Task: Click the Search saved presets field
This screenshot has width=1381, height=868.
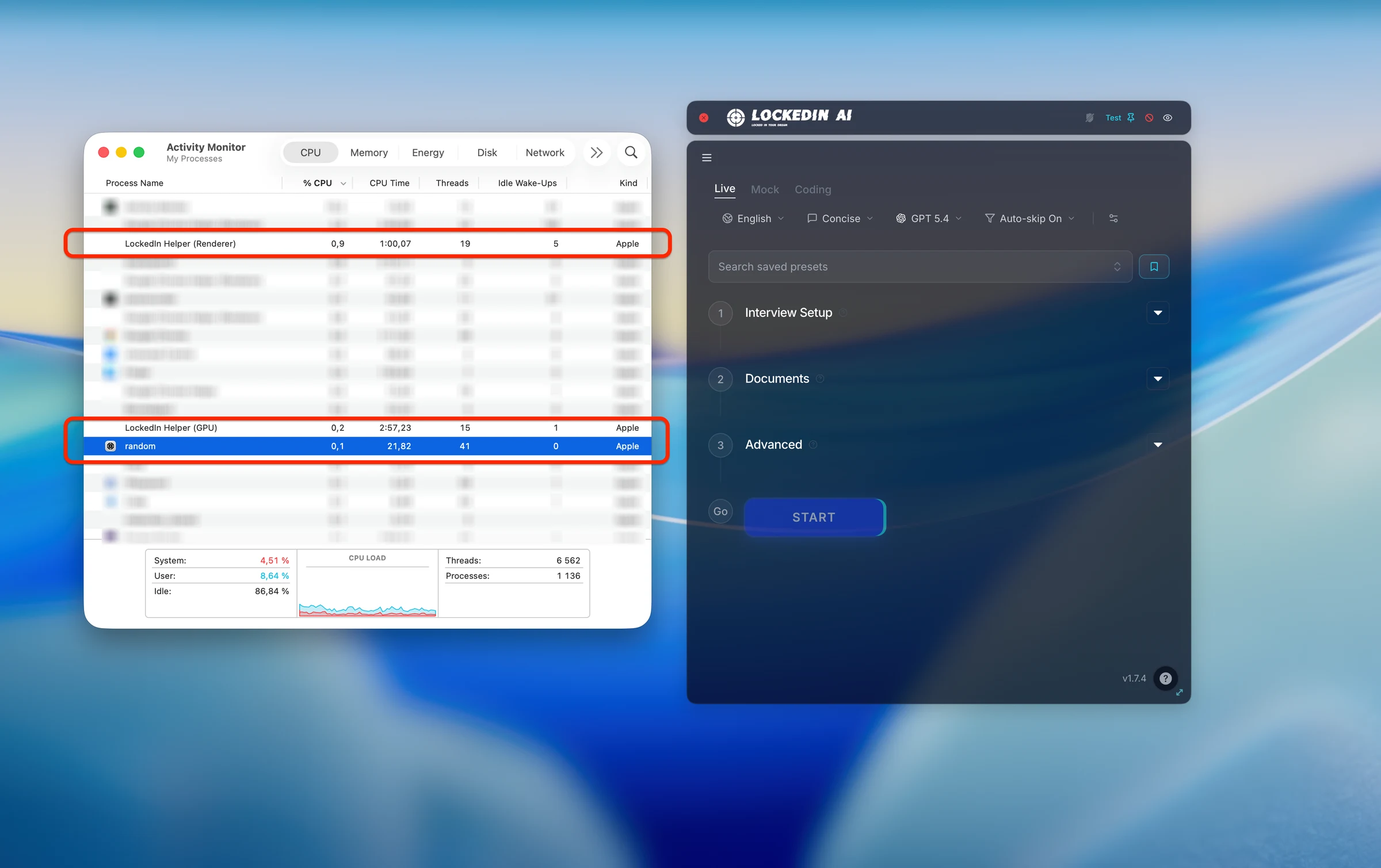Action: [920, 266]
